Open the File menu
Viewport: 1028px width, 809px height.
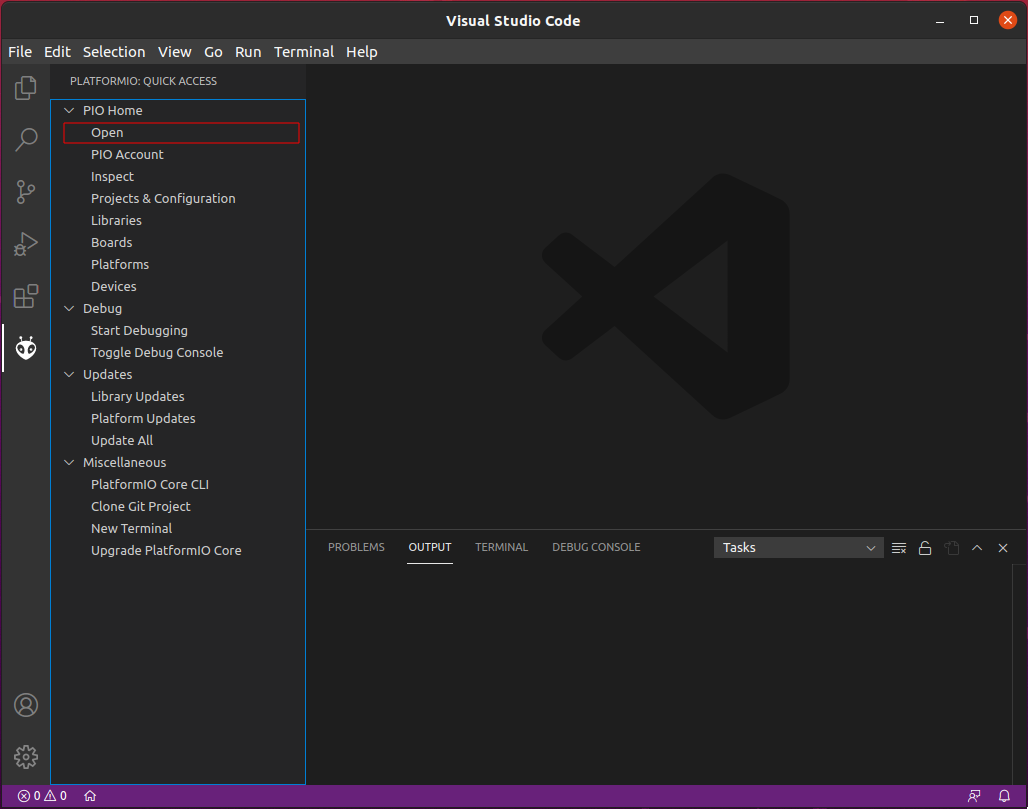pyautogui.click(x=20, y=52)
